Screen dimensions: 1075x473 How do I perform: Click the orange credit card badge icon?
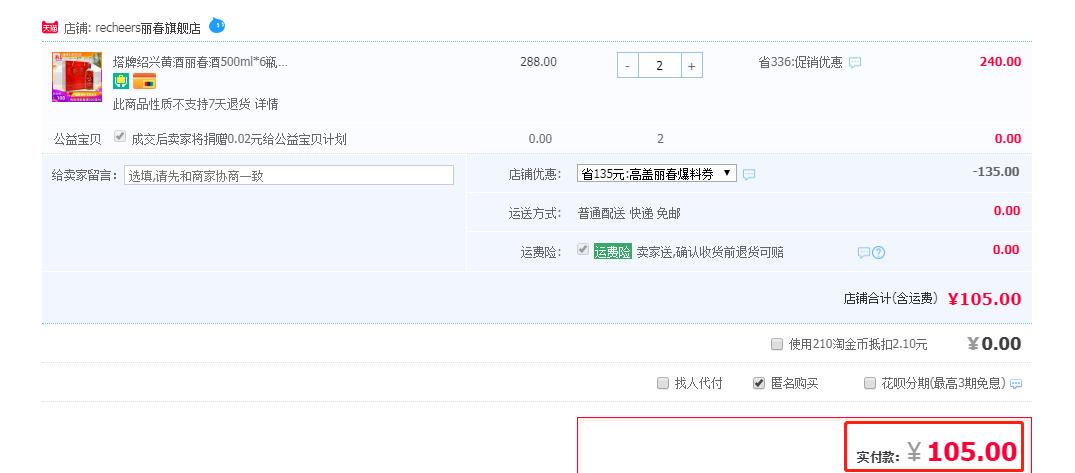[145, 81]
